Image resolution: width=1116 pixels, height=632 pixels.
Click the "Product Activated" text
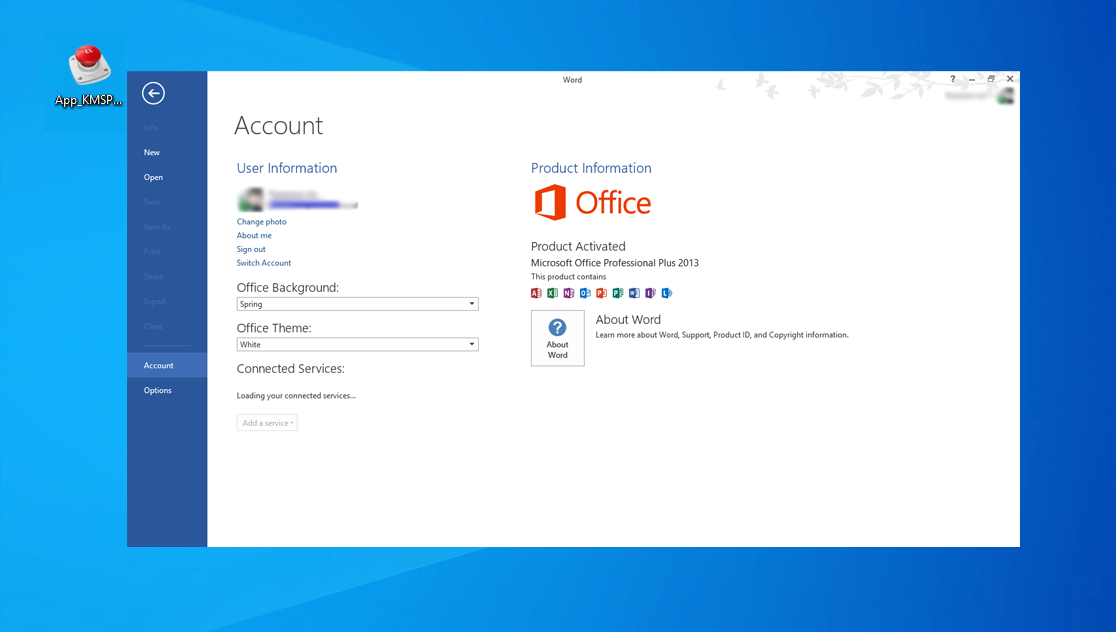coord(578,246)
